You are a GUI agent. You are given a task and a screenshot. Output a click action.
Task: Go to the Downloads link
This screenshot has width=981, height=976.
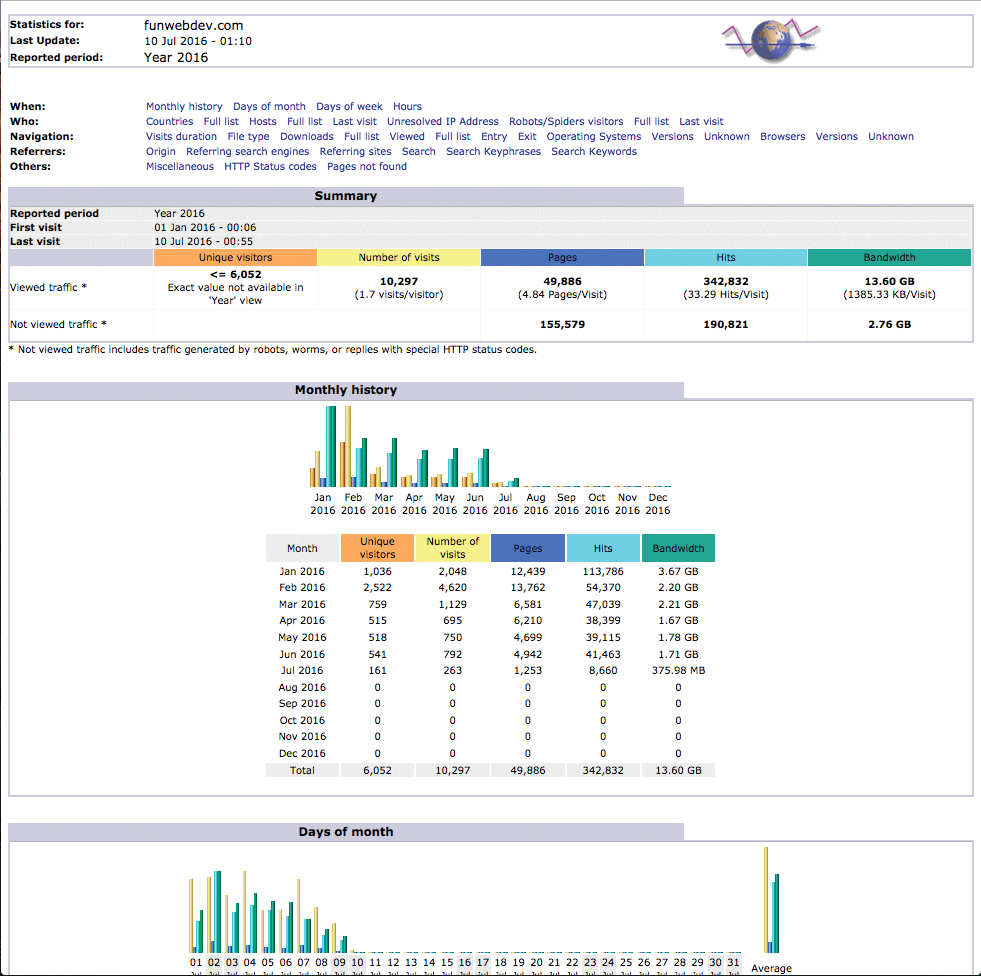coord(306,137)
